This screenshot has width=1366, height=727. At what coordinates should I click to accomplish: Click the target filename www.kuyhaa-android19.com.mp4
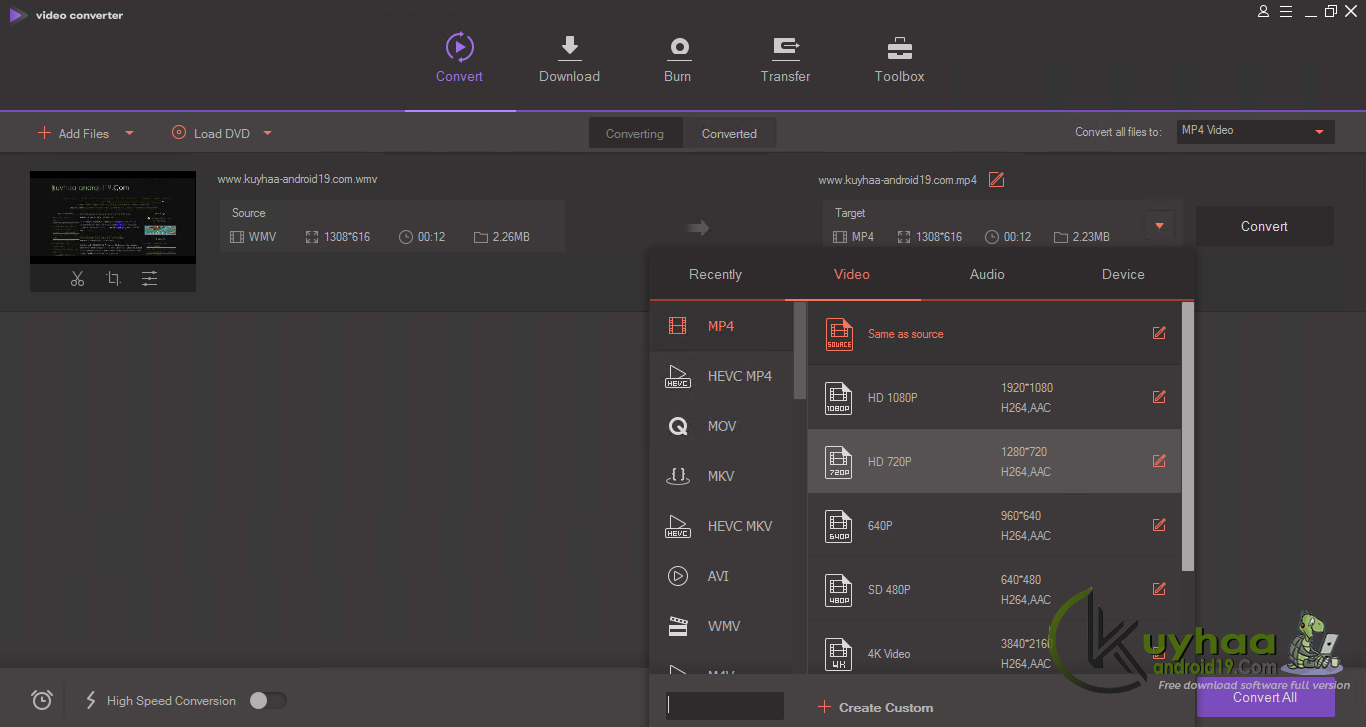point(898,180)
